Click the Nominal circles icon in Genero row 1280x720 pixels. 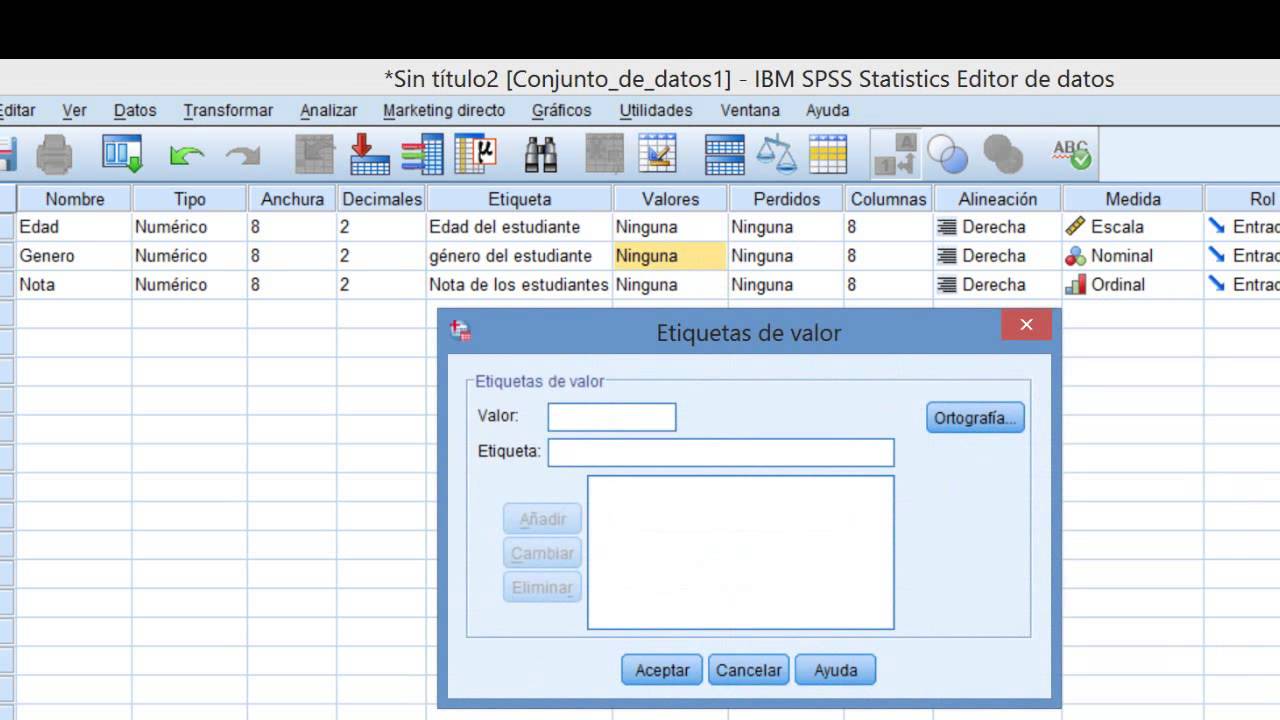[x=1076, y=256]
